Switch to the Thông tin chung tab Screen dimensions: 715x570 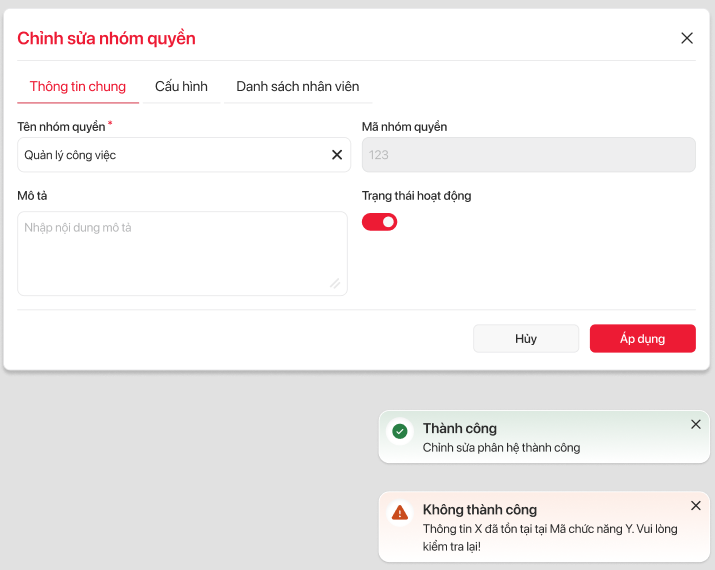pyautogui.click(x=78, y=87)
